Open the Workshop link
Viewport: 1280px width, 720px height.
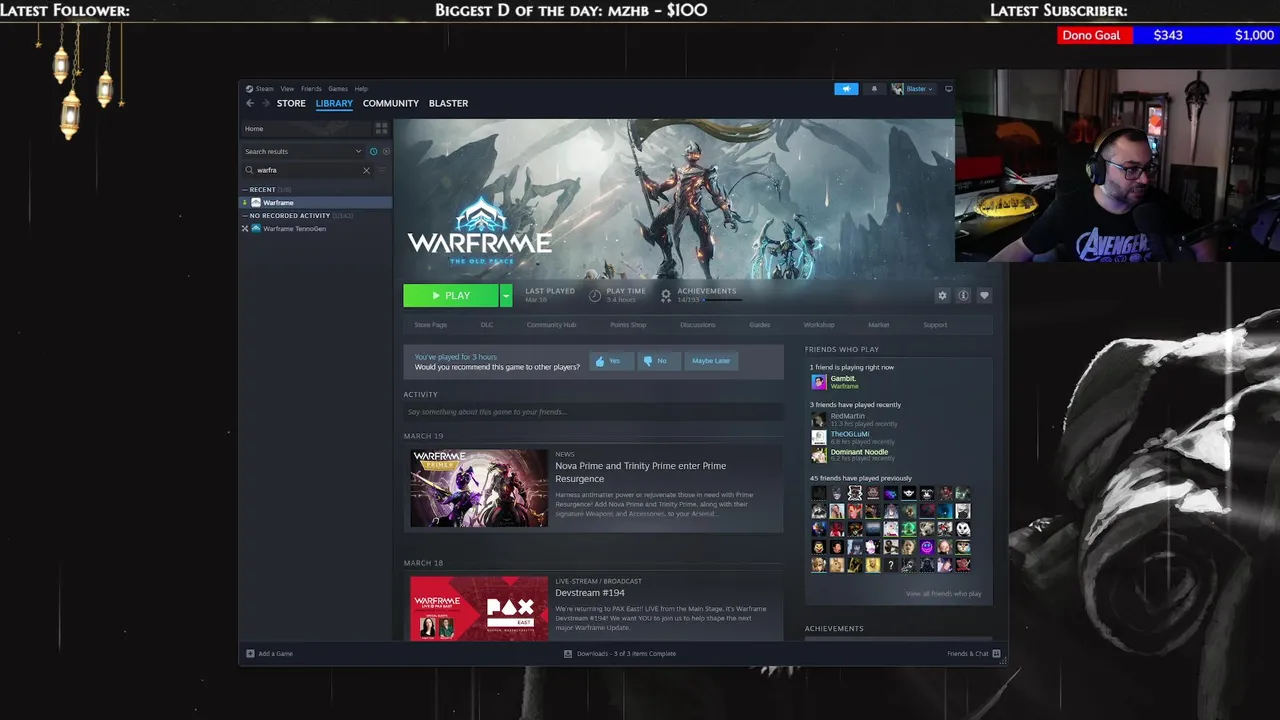pyautogui.click(x=819, y=325)
